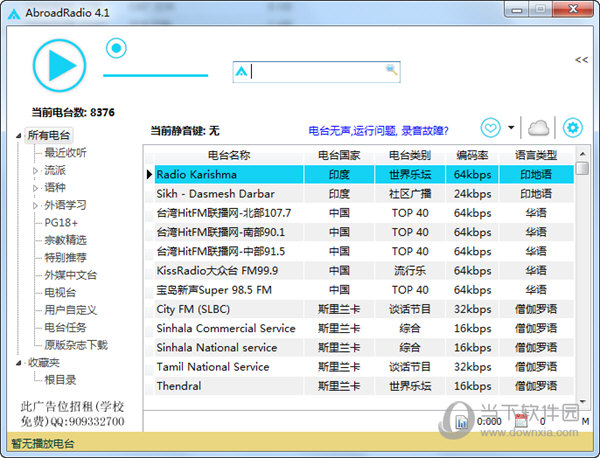600x458 pixels.
Task: Select 宝岛新声Super 98.5 FM station
Action: pos(360,290)
